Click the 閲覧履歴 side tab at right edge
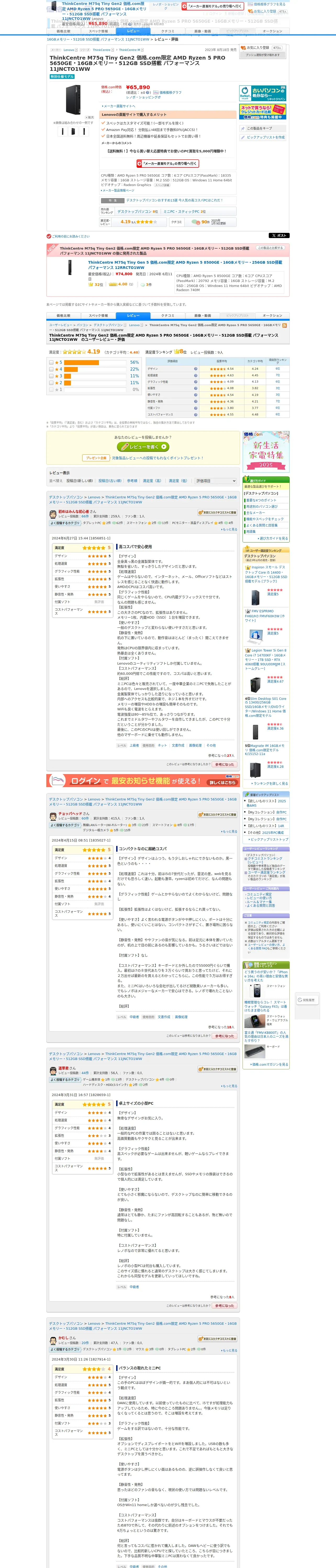The height and width of the screenshot is (1568, 336). point(307,1000)
